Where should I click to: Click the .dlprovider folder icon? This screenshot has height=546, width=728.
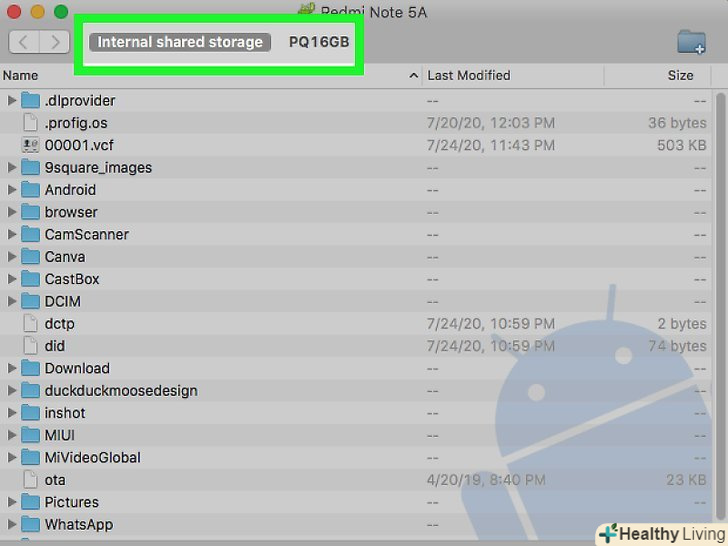click(31, 100)
